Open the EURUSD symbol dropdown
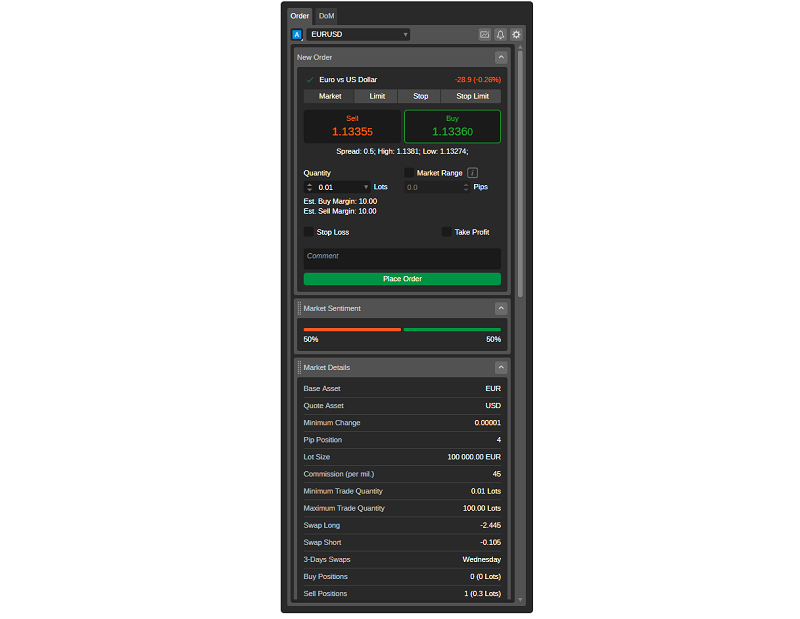This screenshot has height=619, width=800. click(x=358, y=35)
